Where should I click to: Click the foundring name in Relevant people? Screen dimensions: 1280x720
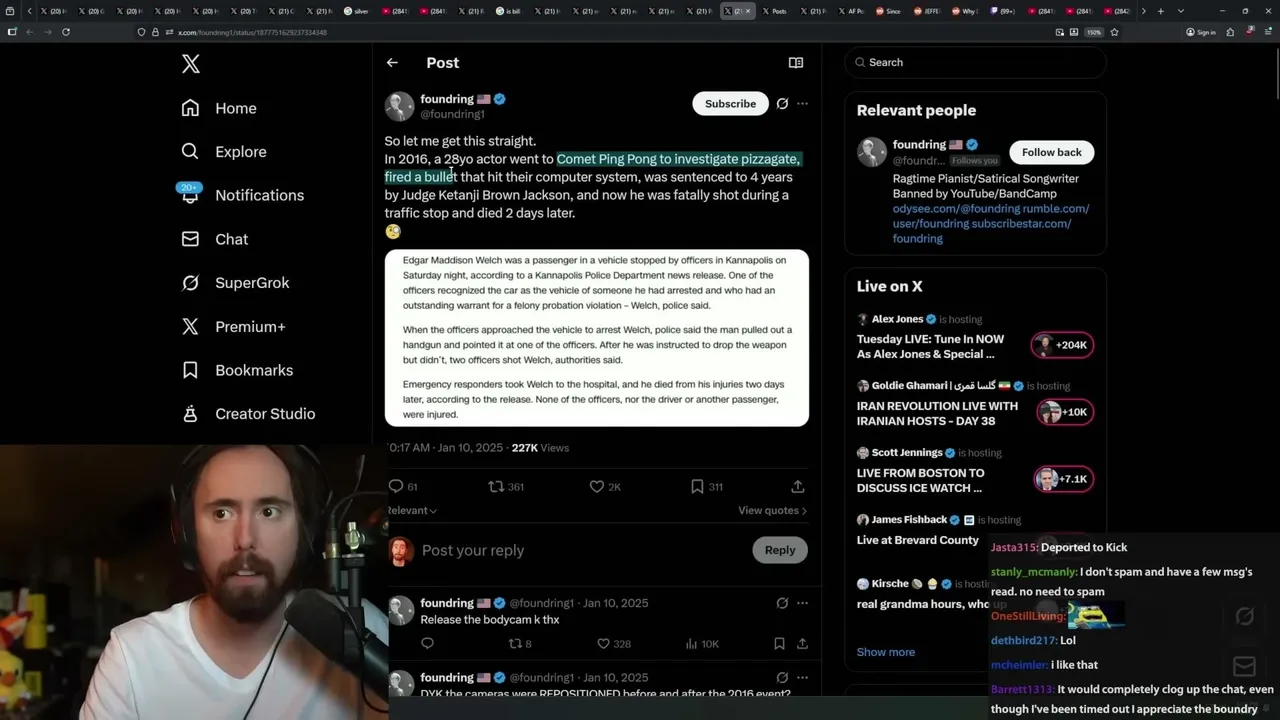(918, 145)
